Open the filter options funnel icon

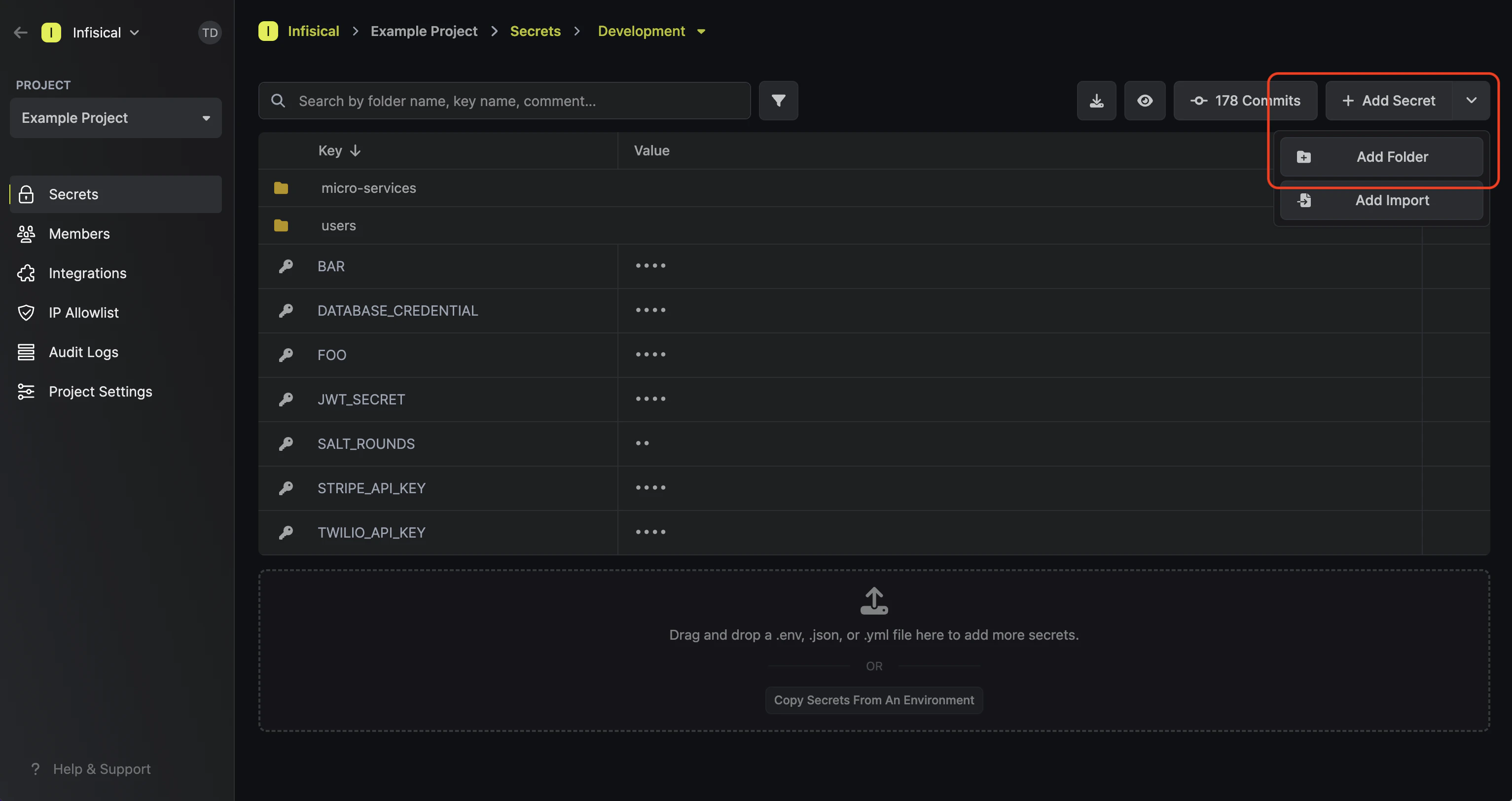[778, 101]
